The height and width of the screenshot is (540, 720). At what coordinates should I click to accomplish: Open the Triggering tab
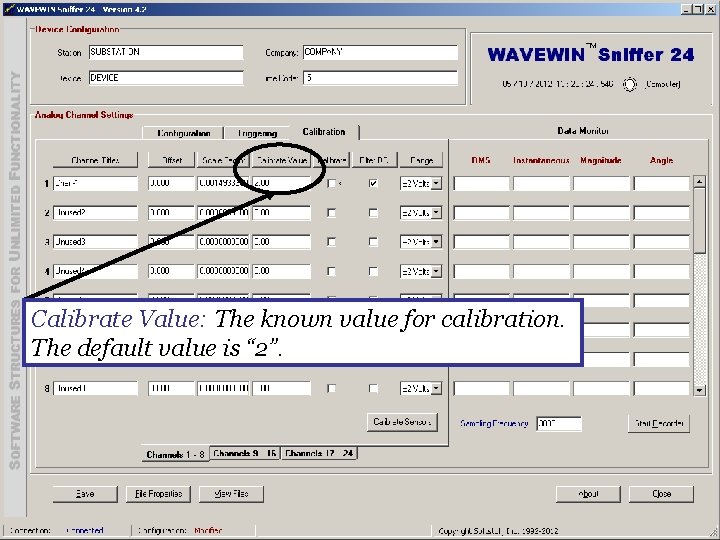pos(257,133)
